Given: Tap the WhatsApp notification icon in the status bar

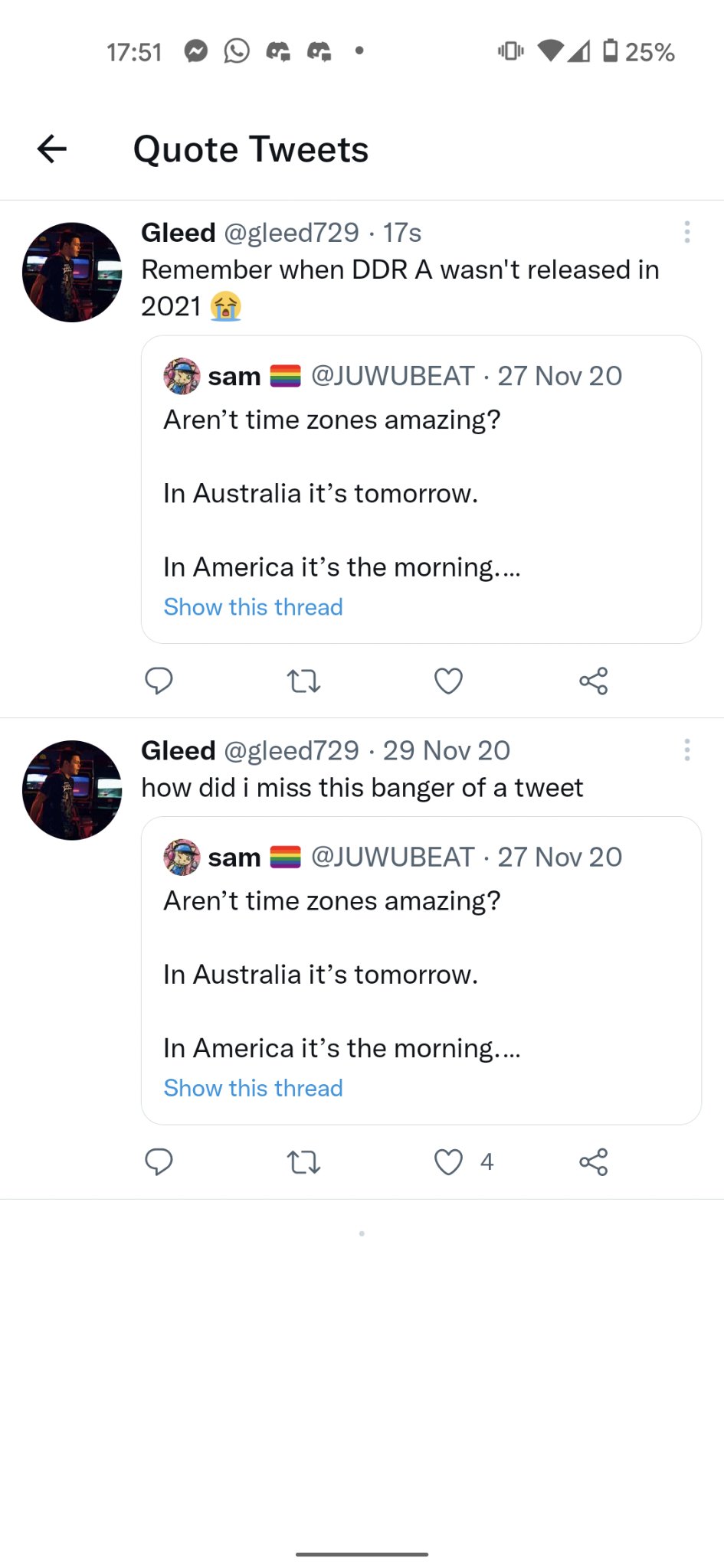Looking at the screenshot, I should point(237,51).
